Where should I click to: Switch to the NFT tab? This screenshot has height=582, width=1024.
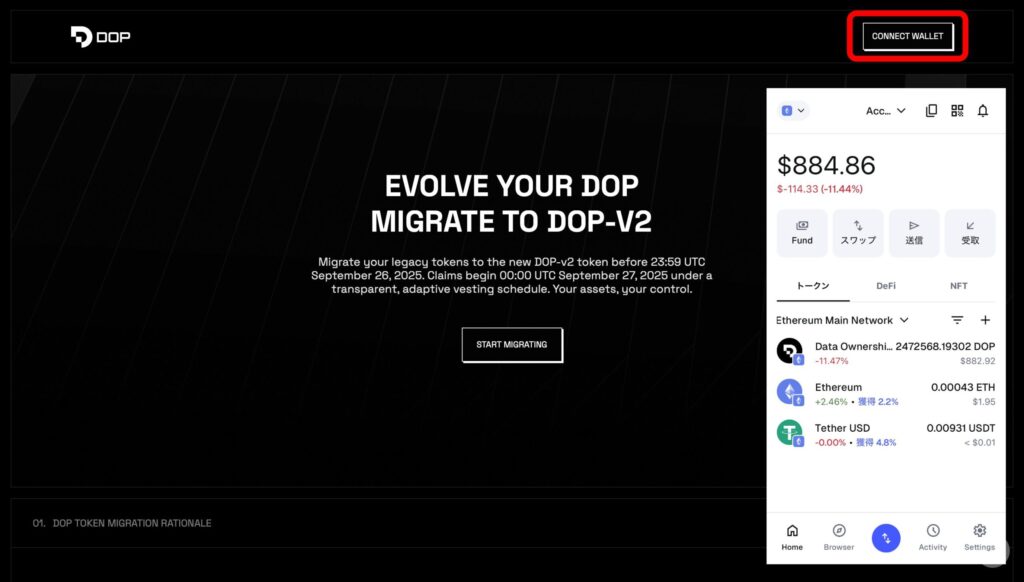pyautogui.click(x=959, y=286)
